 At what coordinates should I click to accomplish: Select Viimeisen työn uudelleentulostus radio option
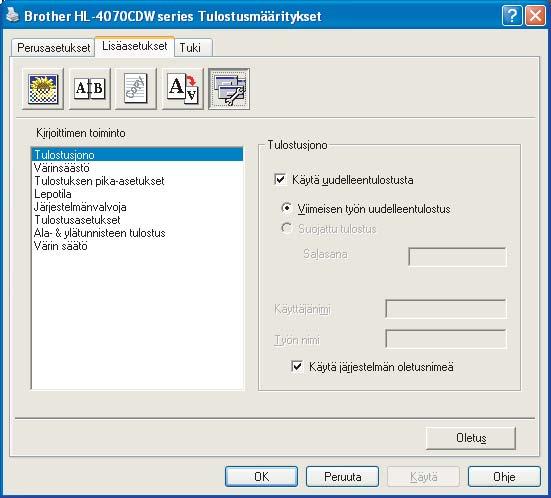286,208
